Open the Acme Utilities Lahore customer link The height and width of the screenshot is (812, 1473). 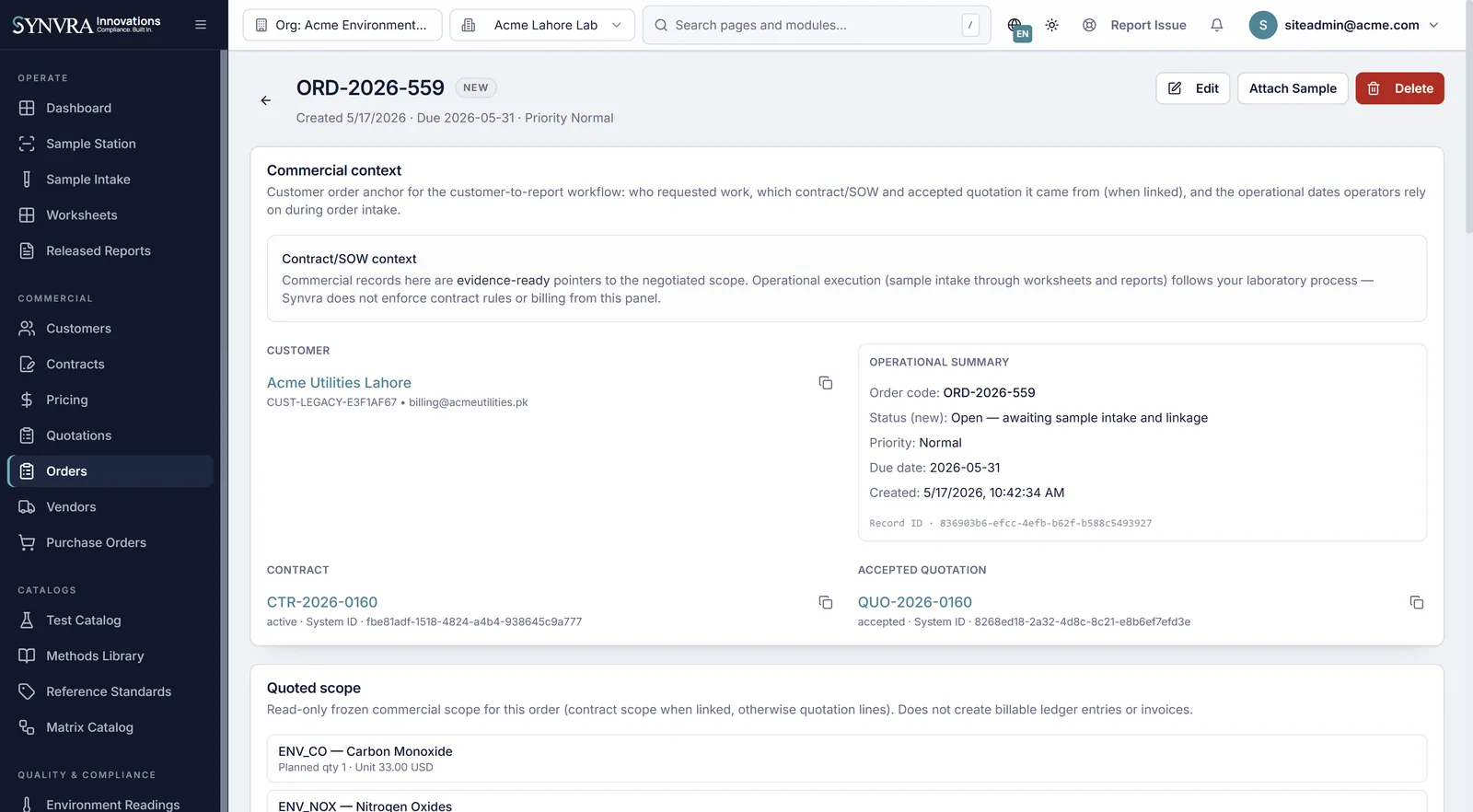[339, 383]
